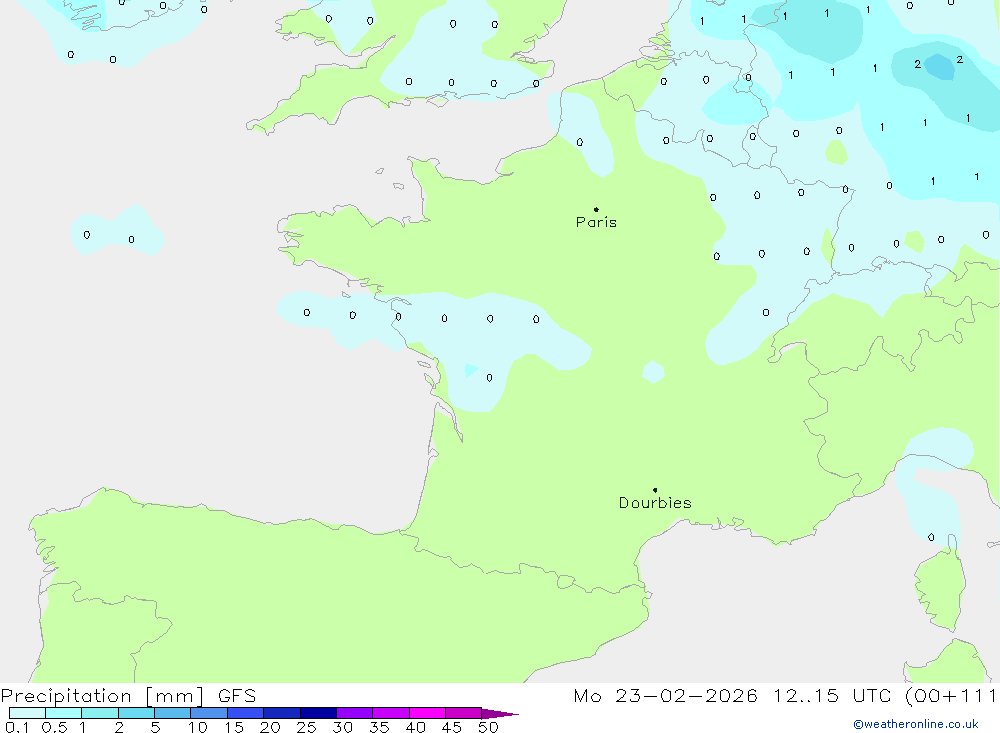Click the legend arrow tip beyond 50
Viewport: 1000px width, 733px height.
click(x=500, y=713)
